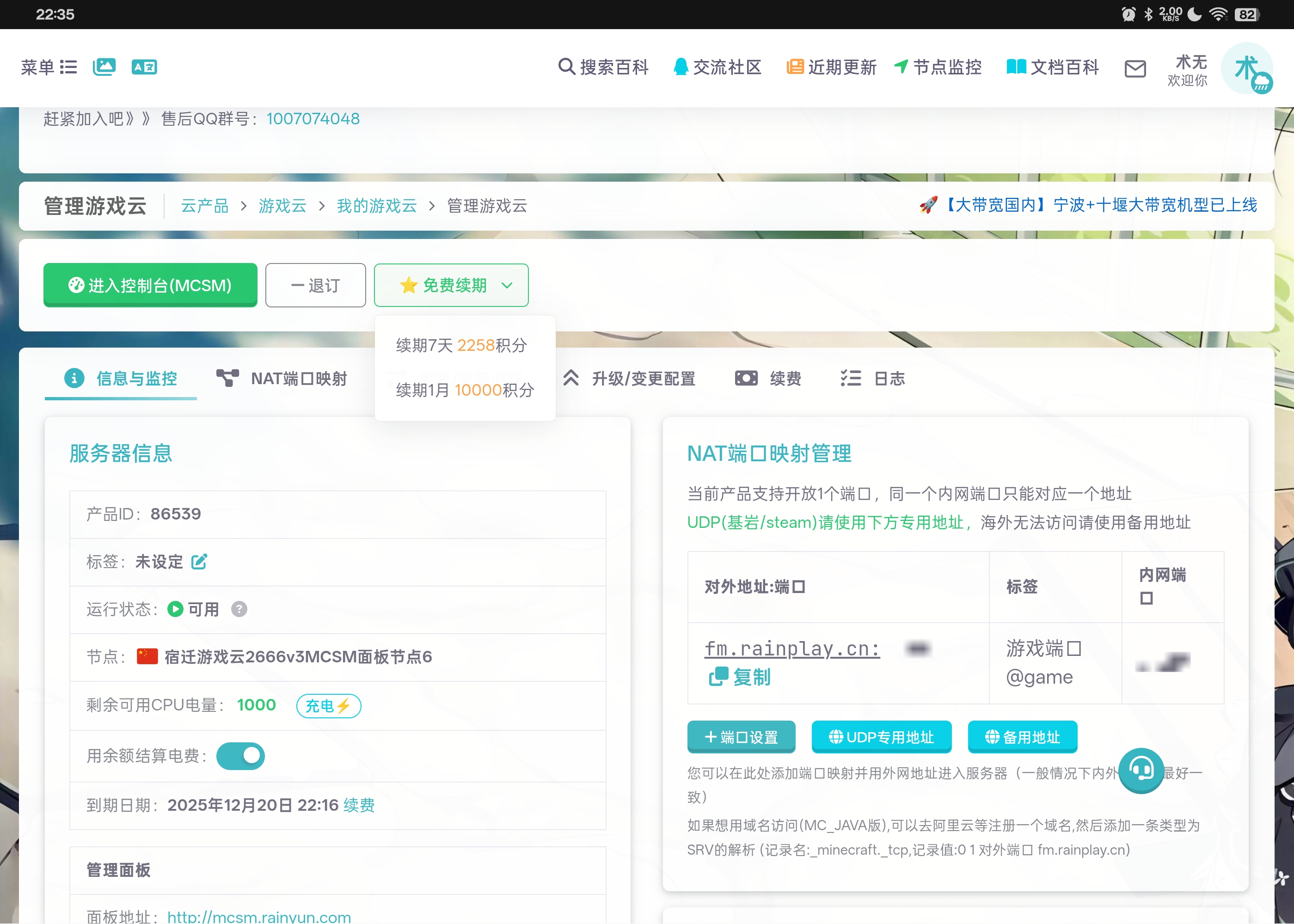
Task: Copy the fm.rainplay.cn address
Action: click(x=740, y=677)
